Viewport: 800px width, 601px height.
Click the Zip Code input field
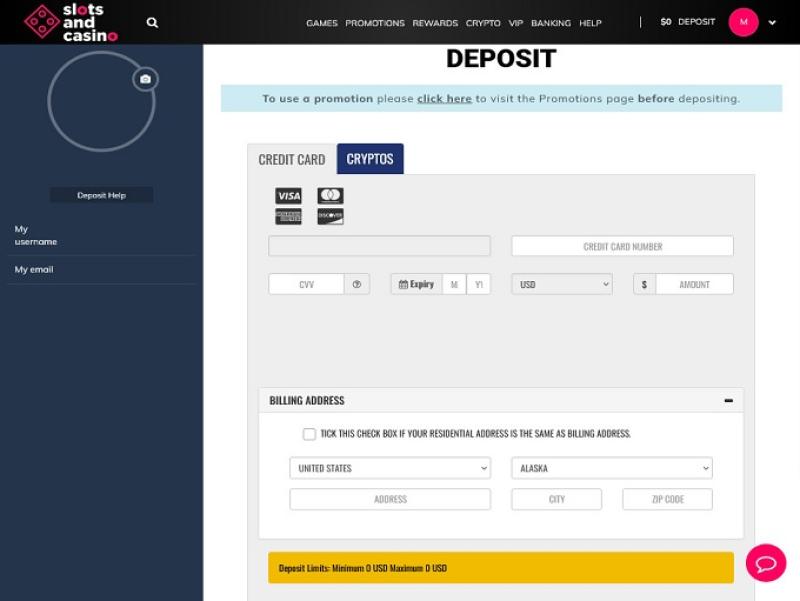point(667,499)
